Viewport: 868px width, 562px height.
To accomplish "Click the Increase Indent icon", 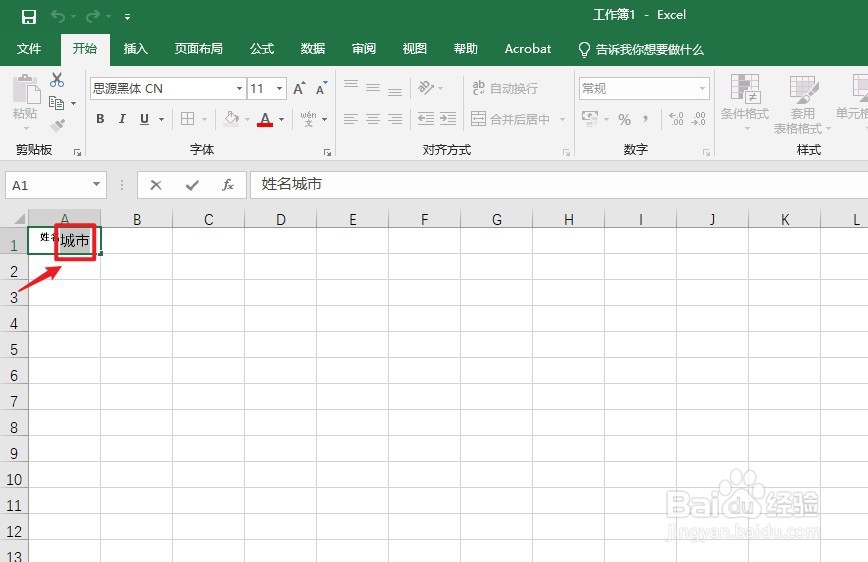I will coord(448,118).
